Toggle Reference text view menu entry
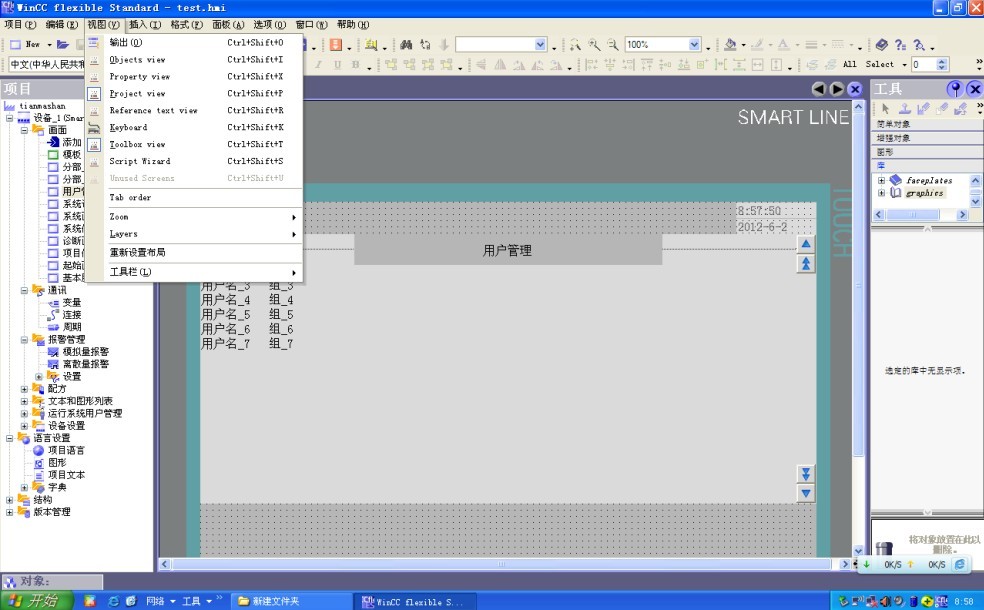The image size is (984, 610). 195,110
